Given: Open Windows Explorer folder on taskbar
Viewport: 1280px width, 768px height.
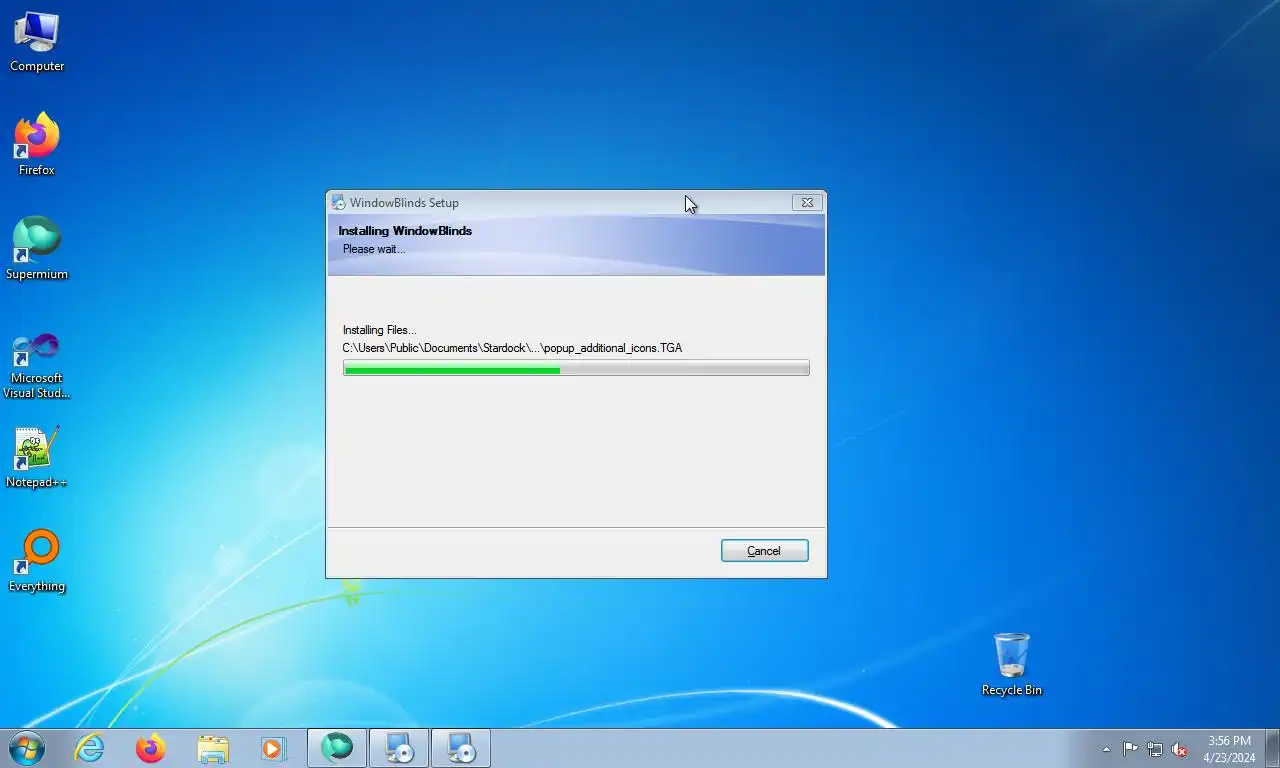Looking at the screenshot, I should point(213,748).
